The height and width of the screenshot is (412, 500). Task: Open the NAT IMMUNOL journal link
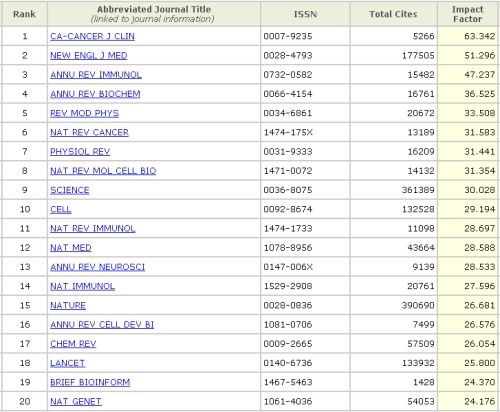point(82,286)
